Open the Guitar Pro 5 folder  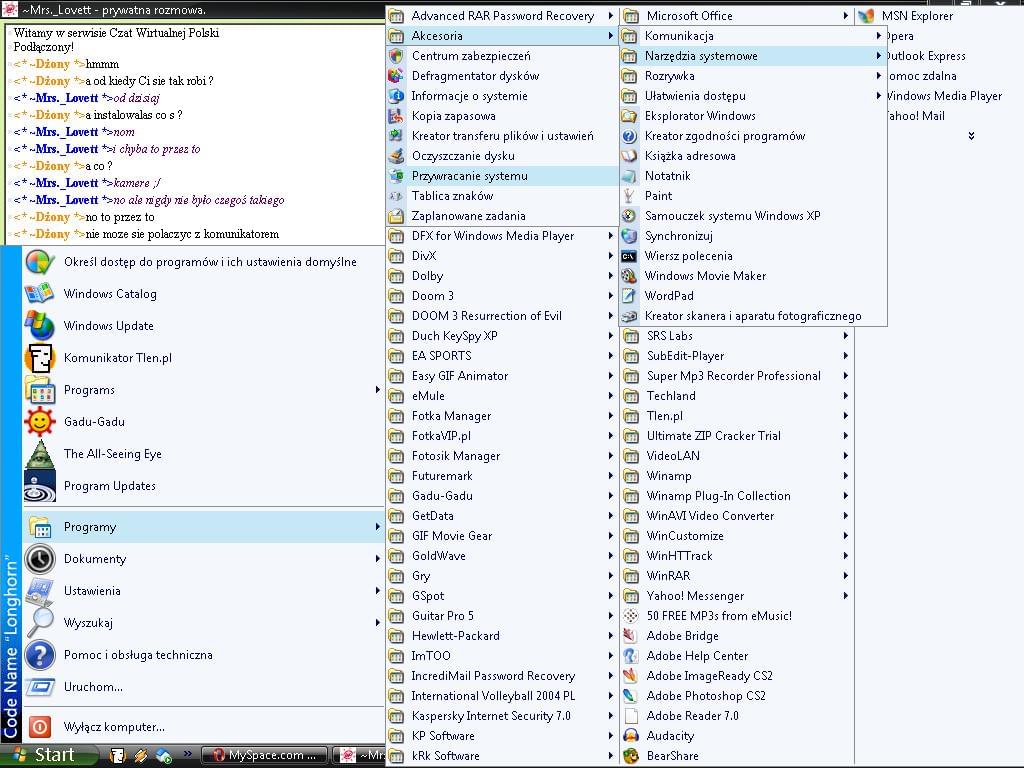pyautogui.click(x=502, y=616)
